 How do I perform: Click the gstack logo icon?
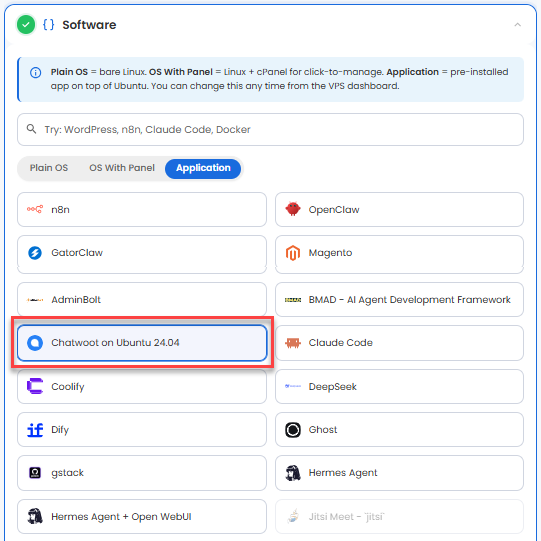point(35,472)
